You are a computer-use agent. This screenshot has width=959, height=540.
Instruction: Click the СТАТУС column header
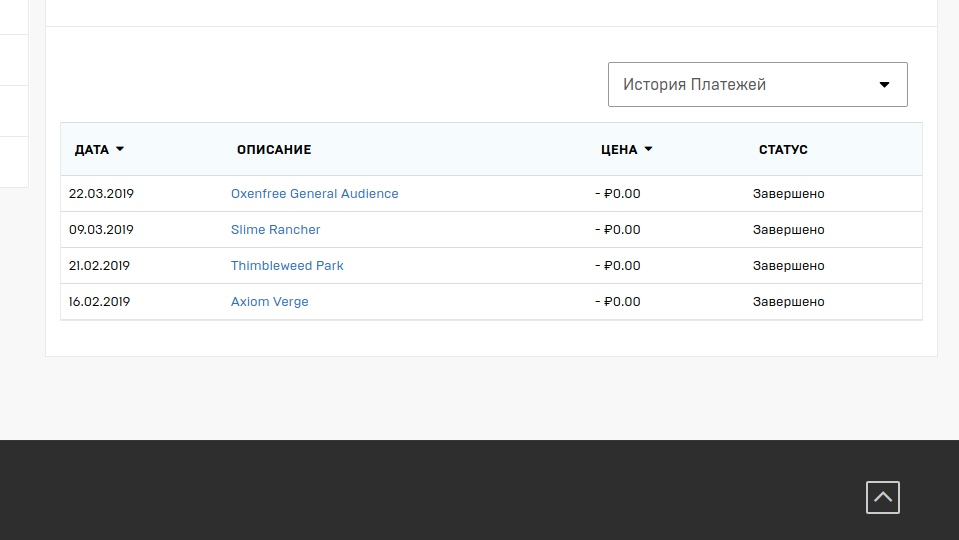[x=783, y=150]
